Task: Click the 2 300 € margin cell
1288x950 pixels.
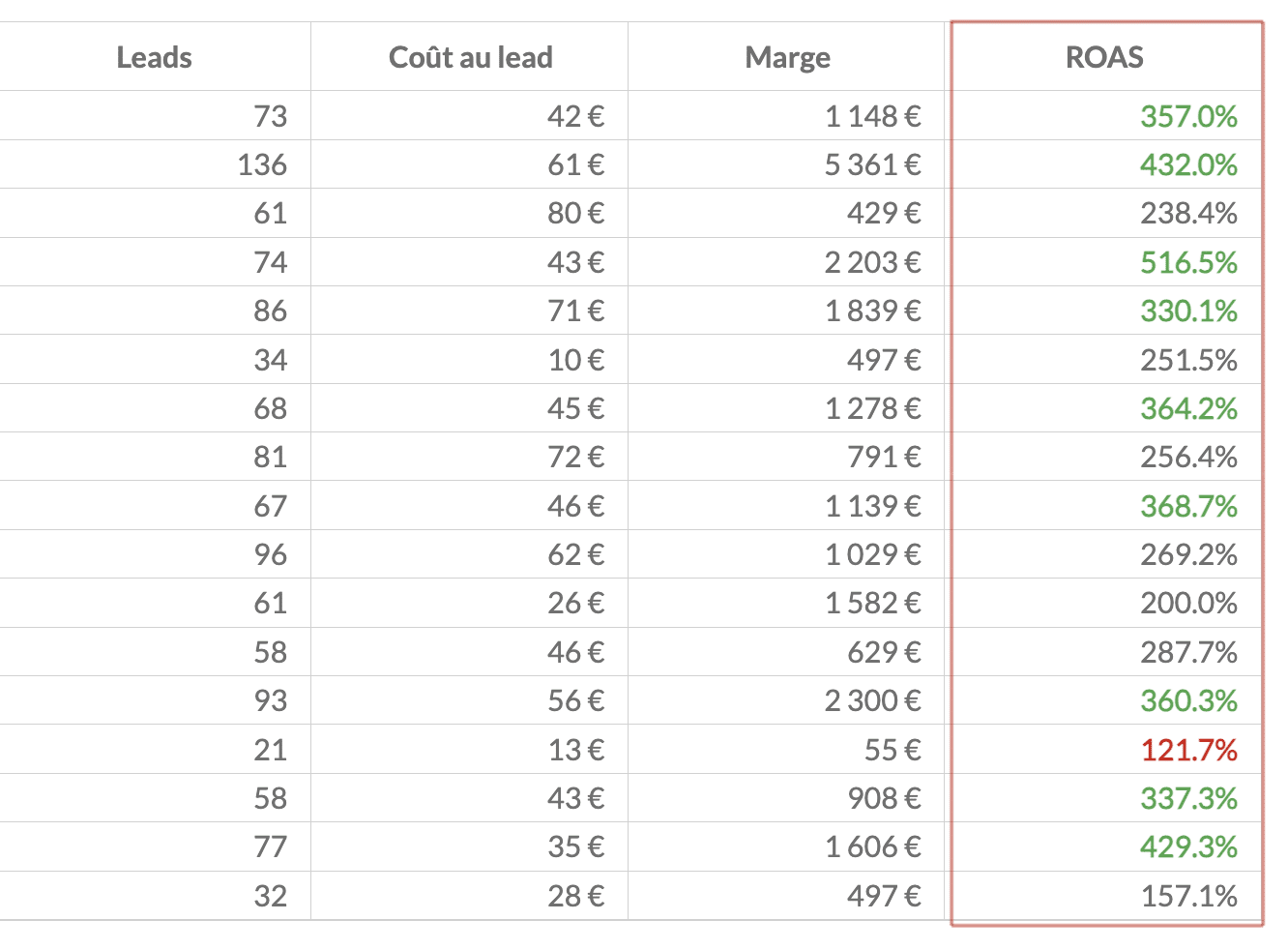Action: tap(872, 700)
